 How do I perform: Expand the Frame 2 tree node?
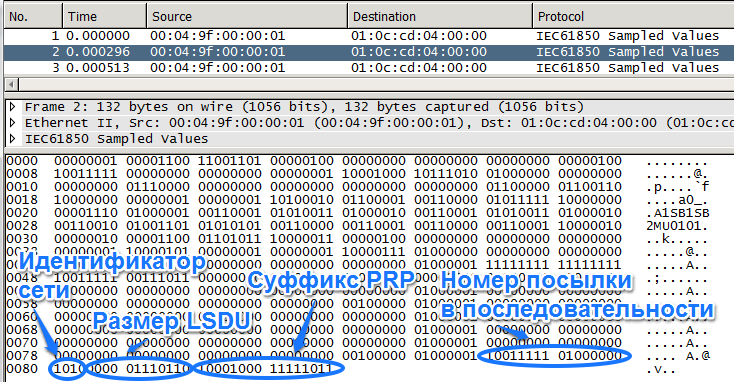click(13, 107)
